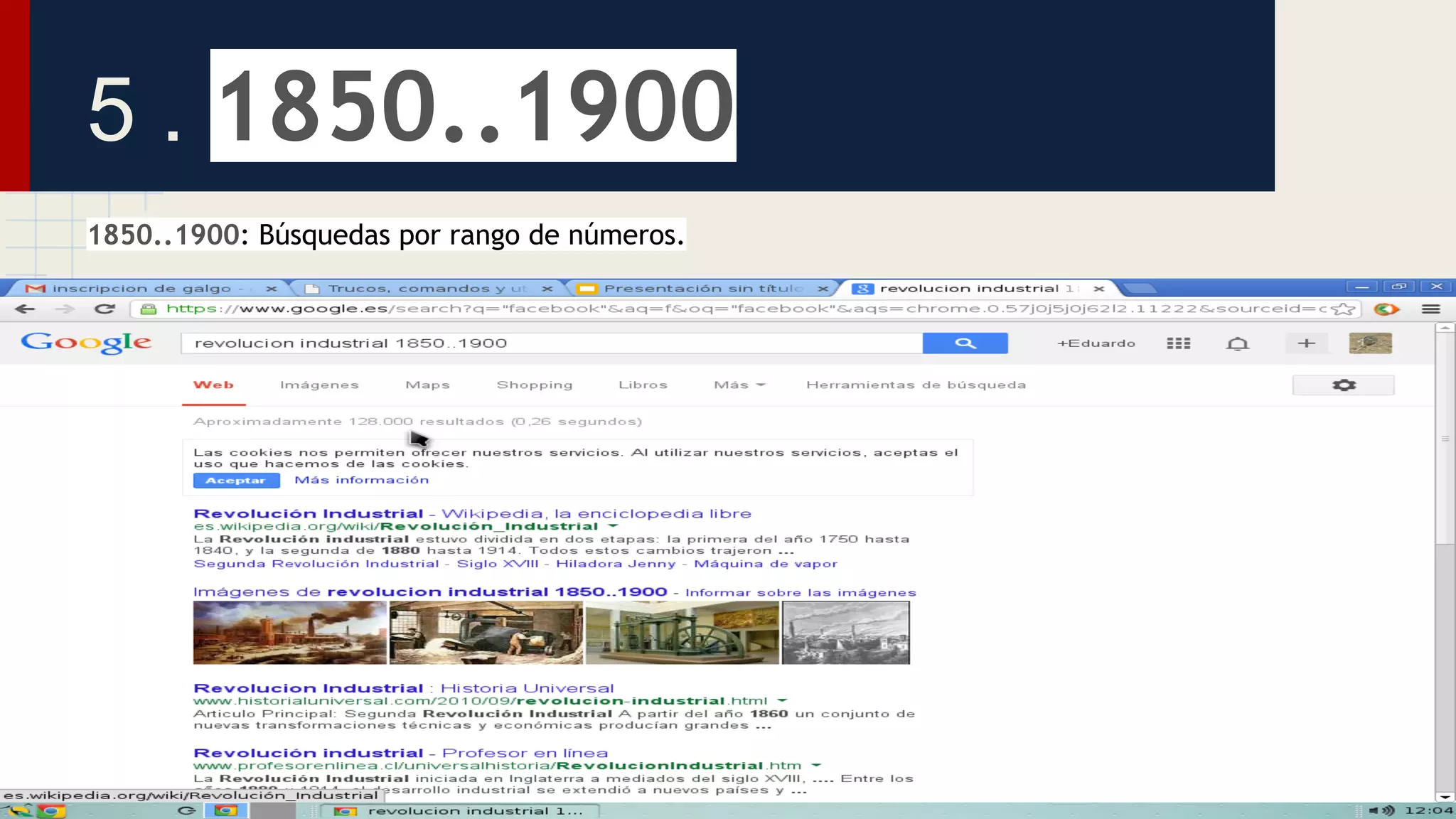This screenshot has width=1456, height=819.
Task: Open the Eduardo profile picture
Action: pyautogui.click(x=1370, y=343)
